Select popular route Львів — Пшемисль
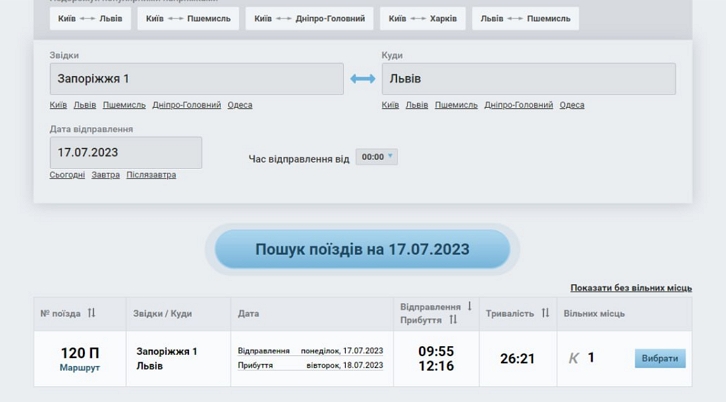 pos(526,19)
